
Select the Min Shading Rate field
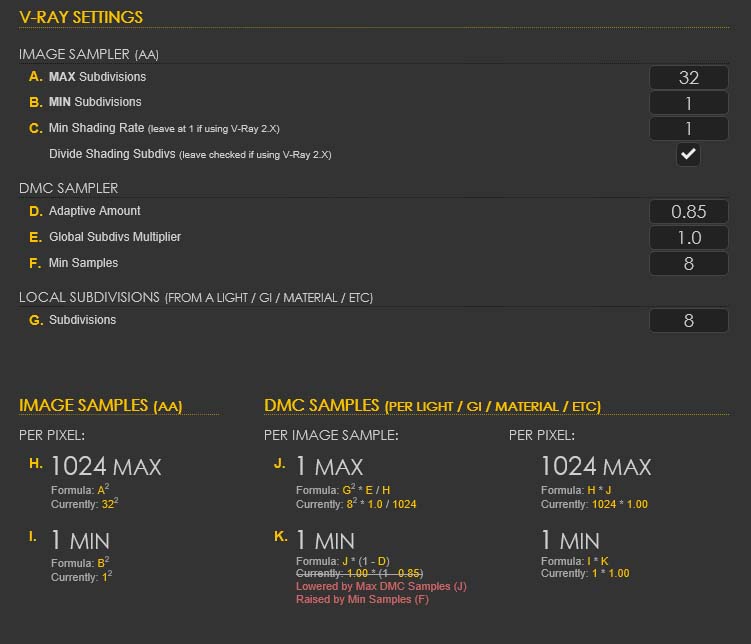pyautogui.click(x=688, y=129)
